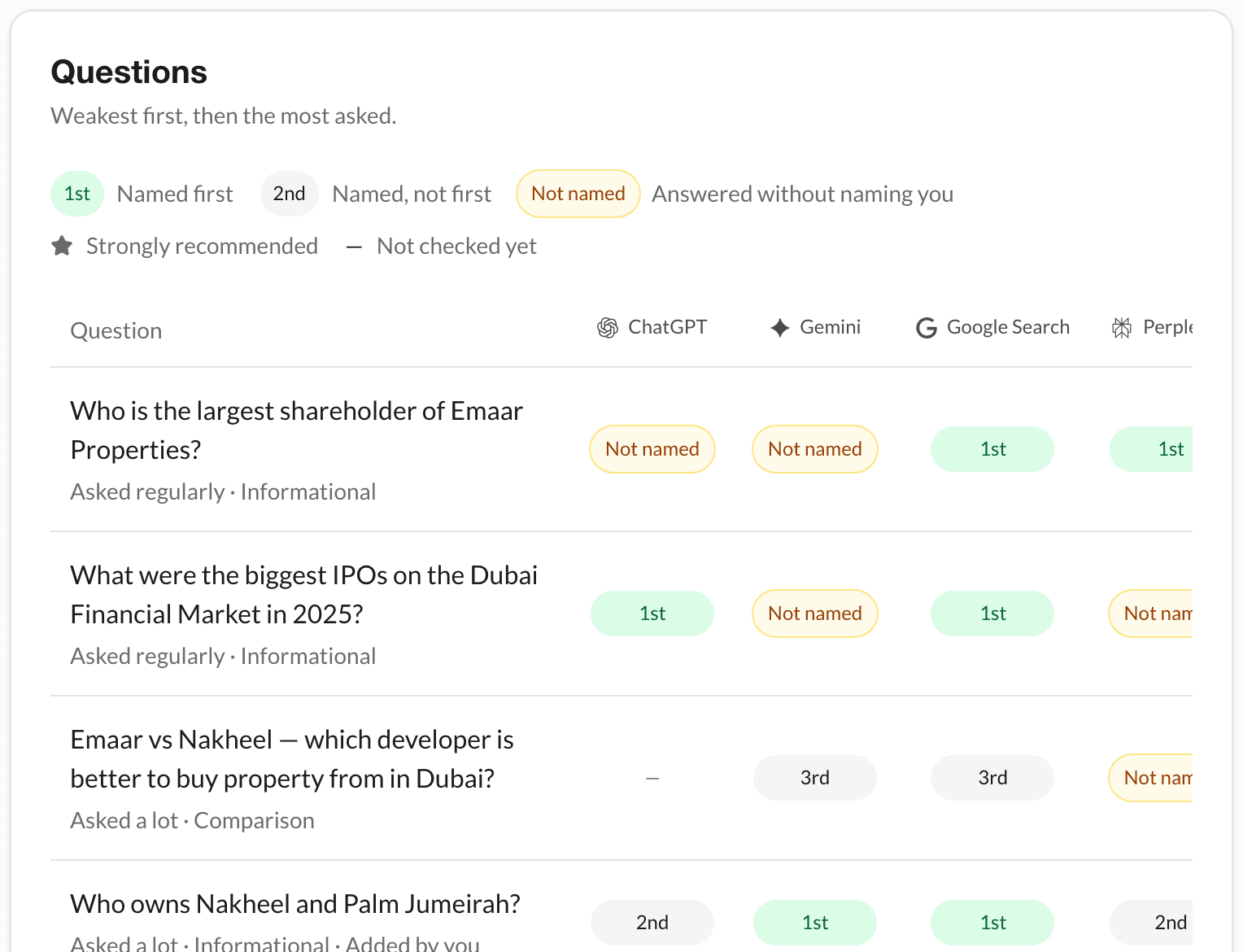Open the Who owns Nakheel question
This screenshot has width=1243, height=952.
[295, 904]
